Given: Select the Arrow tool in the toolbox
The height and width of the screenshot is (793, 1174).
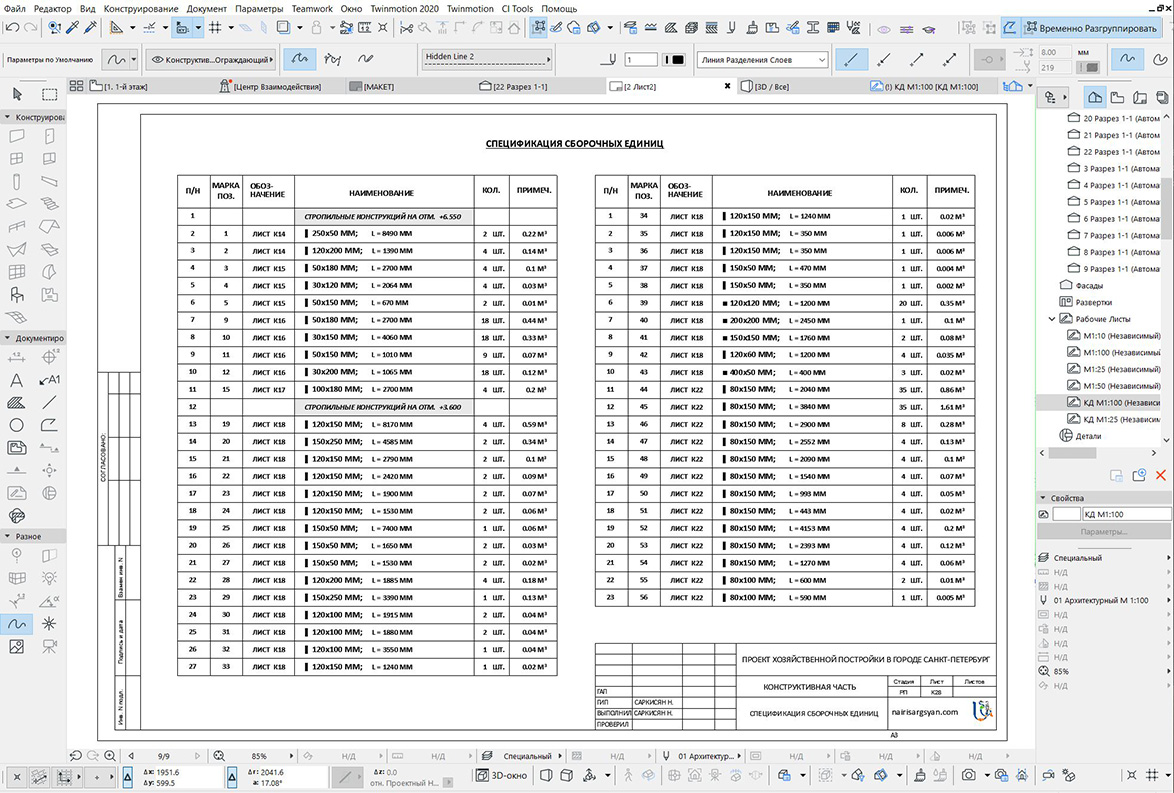Looking at the screenshot, I should (x=17, y=94).
